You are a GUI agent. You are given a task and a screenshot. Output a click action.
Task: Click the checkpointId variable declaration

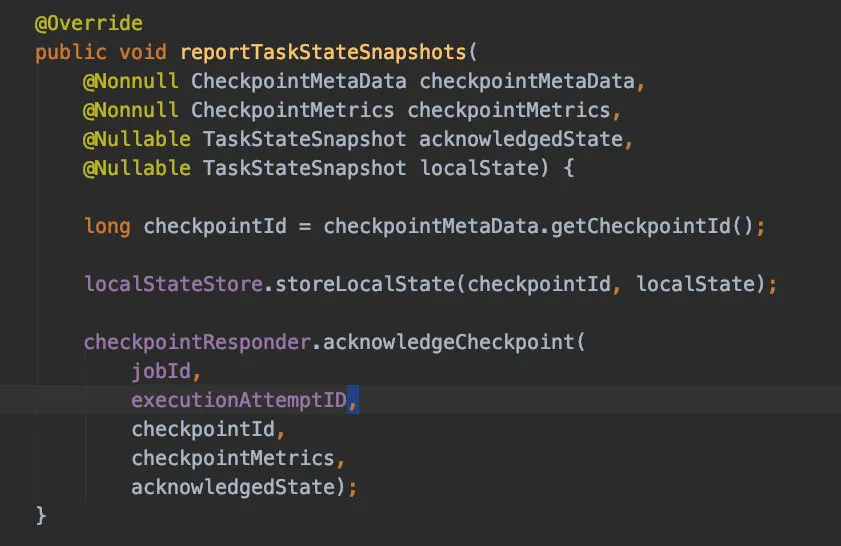point(215,226)
